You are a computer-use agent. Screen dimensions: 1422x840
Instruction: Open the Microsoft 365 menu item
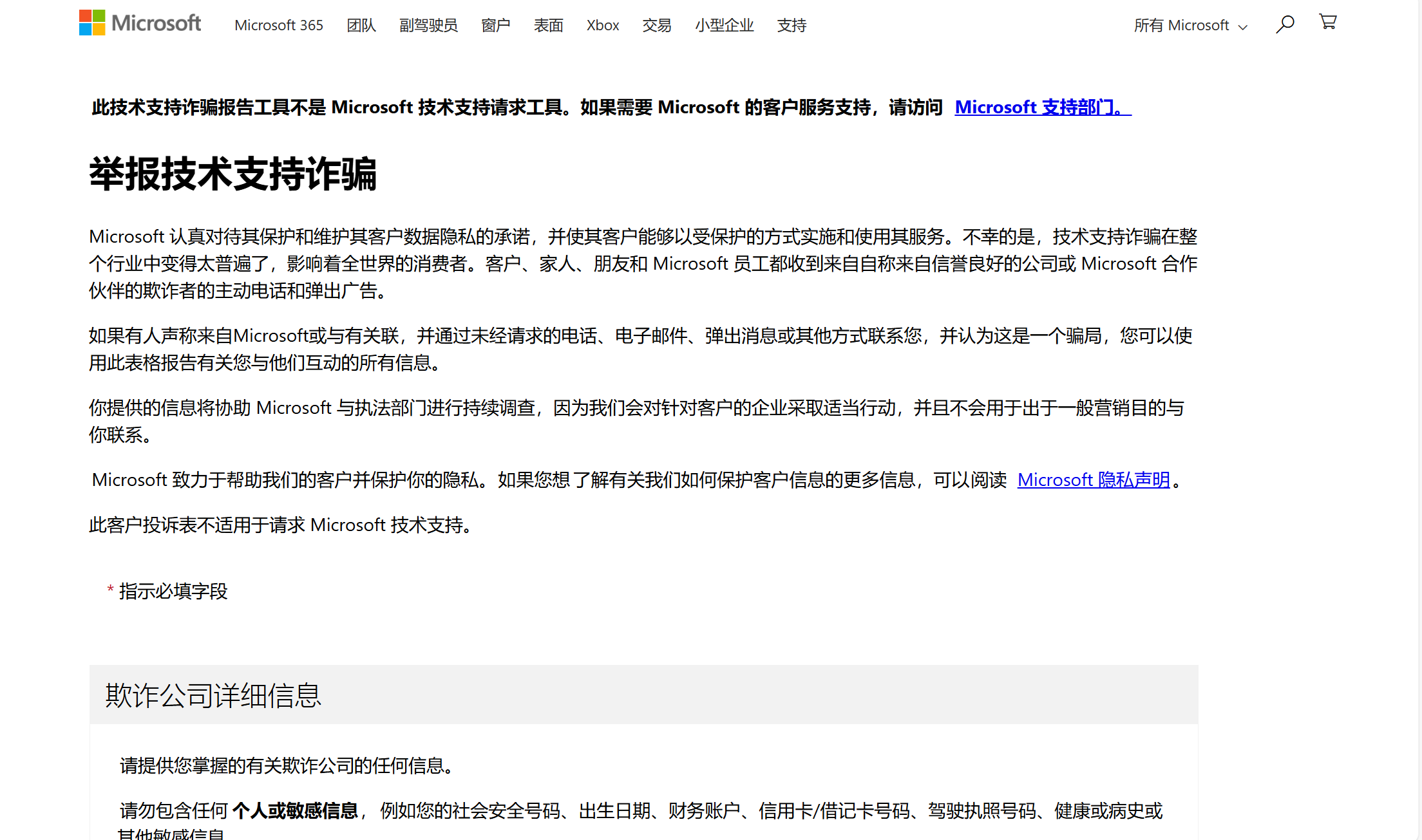278,26
